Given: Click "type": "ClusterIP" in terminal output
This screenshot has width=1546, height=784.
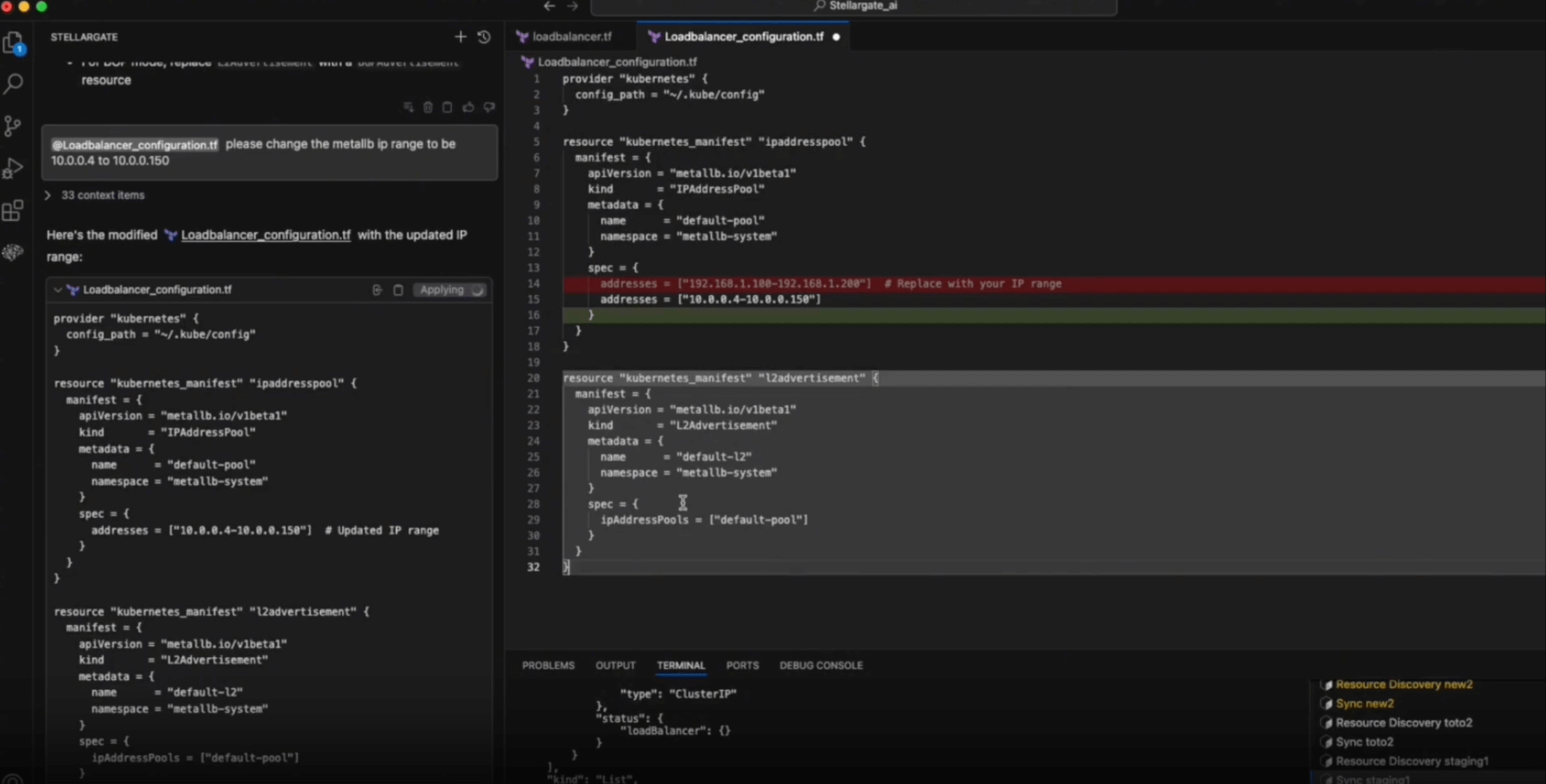Looking at the screenshot, I should [x=678, y=695].
